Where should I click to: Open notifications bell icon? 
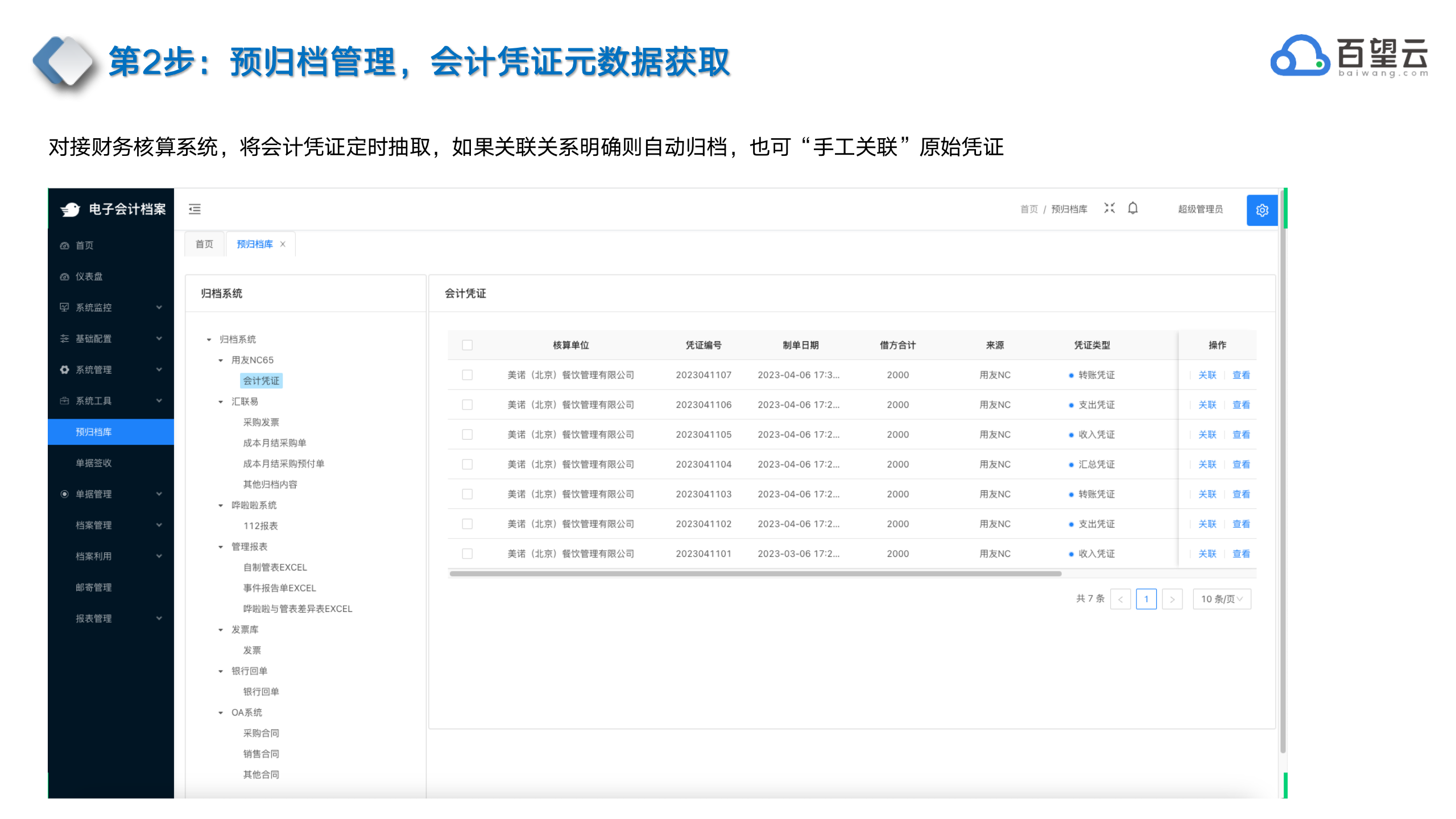pyautogui.click(x=1132, y=208)
